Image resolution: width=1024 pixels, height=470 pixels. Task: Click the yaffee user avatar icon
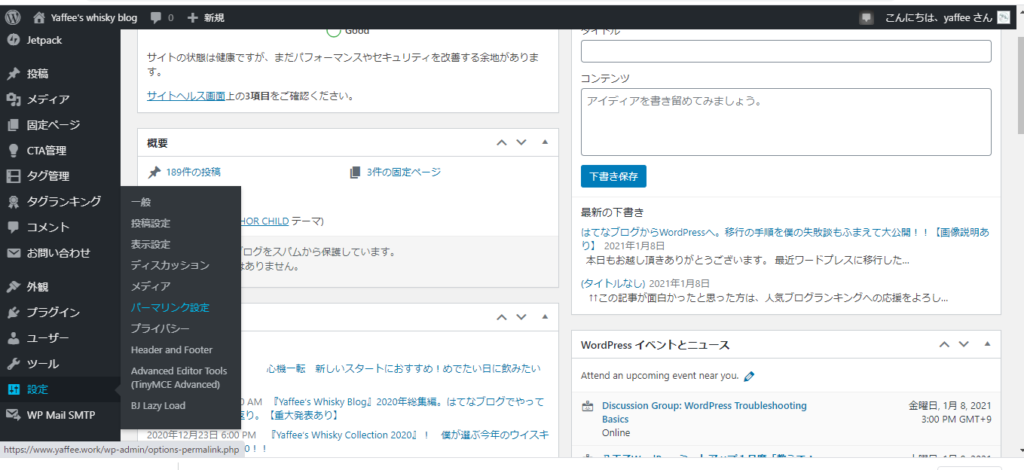point(1004,18)
